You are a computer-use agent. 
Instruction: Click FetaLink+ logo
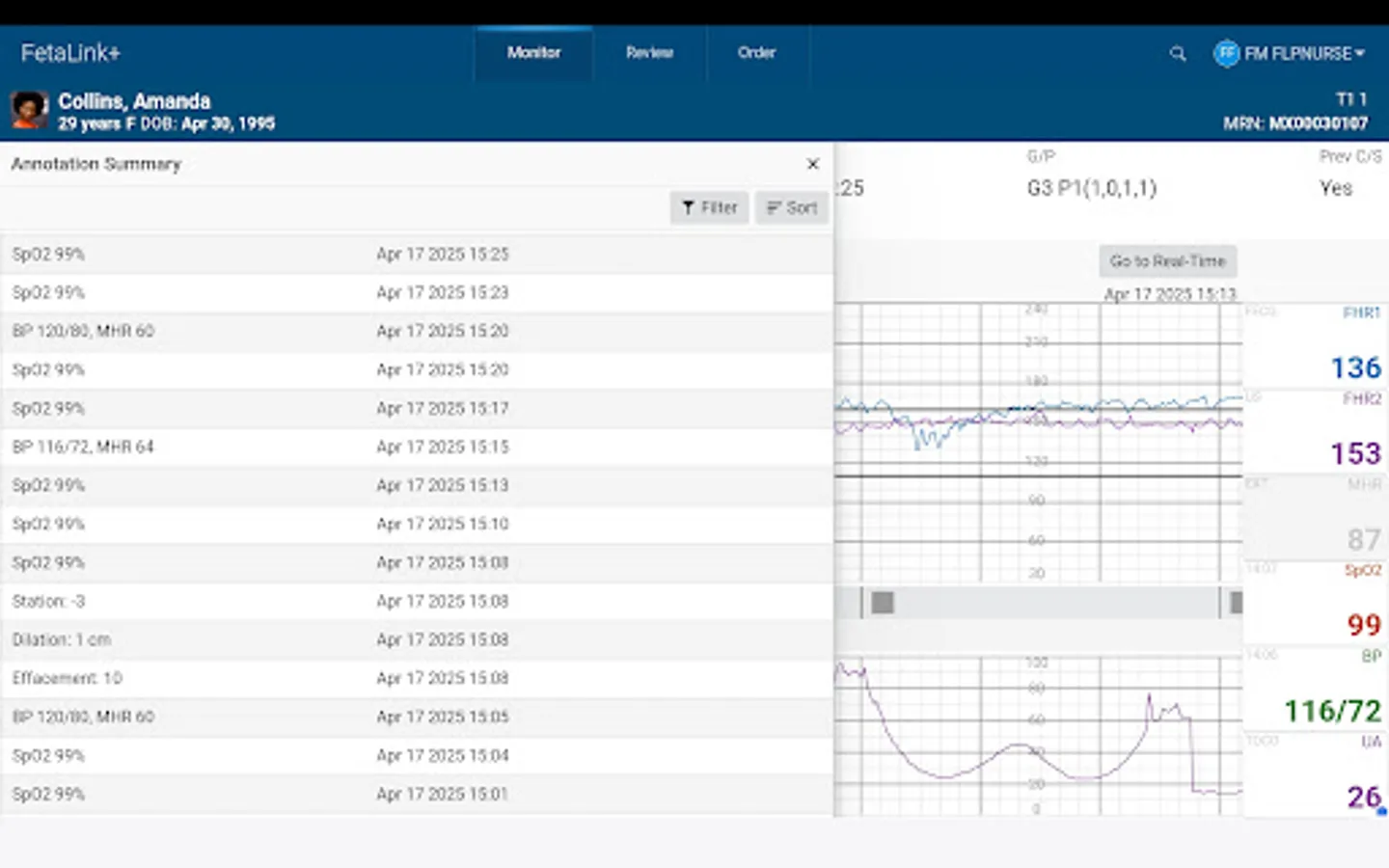[70, 53]
